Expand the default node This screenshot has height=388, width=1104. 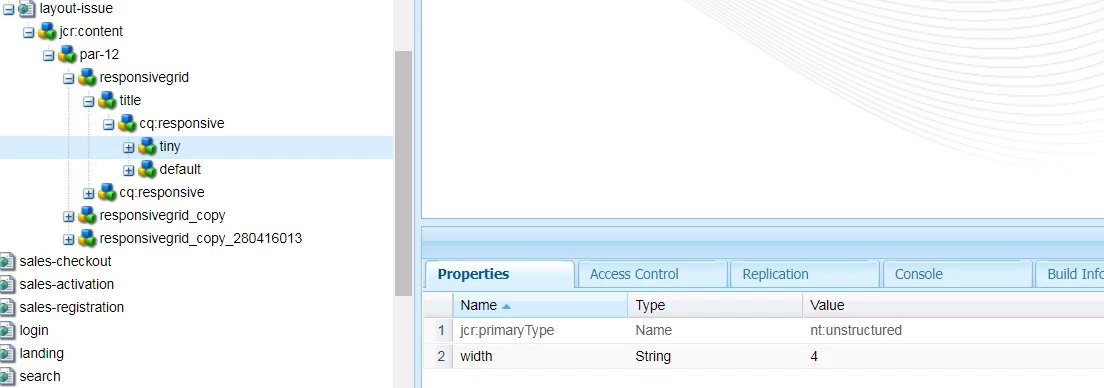pyautogui.click(x=128, y=170)
